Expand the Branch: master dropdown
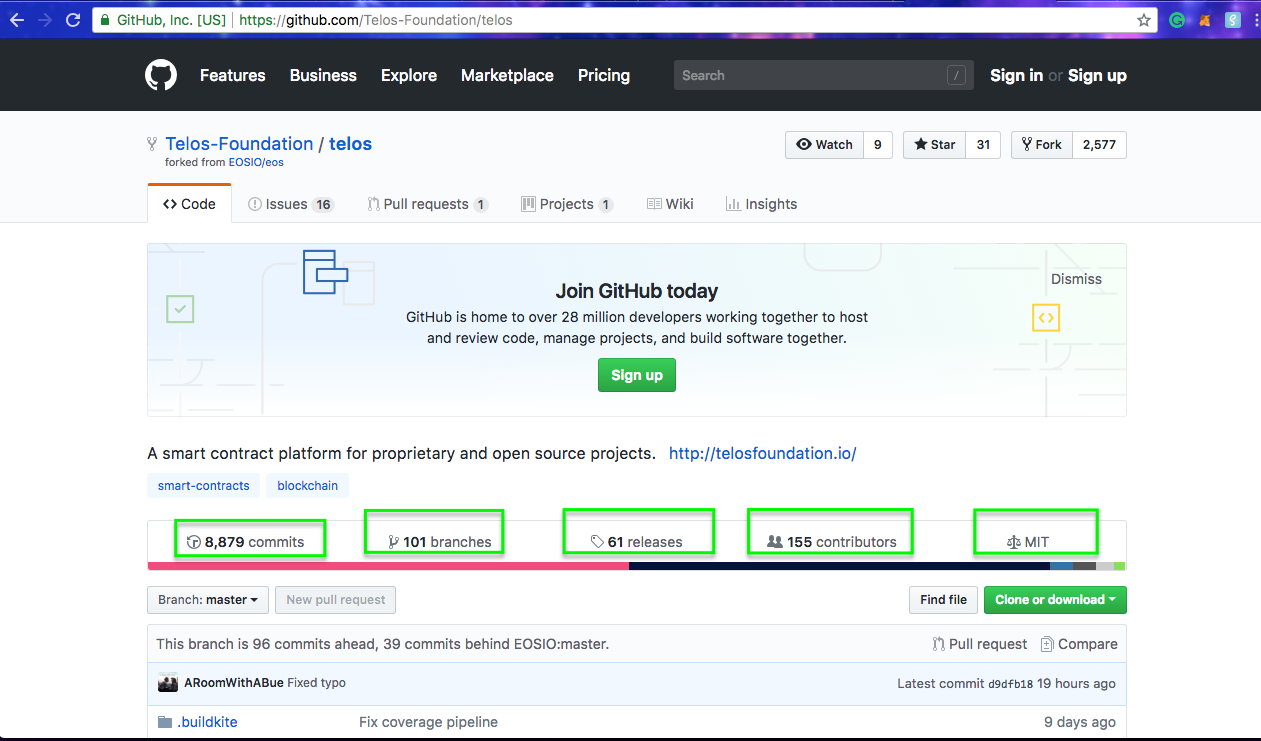Viewport: 1261px width, 741px height. (208, 600)
